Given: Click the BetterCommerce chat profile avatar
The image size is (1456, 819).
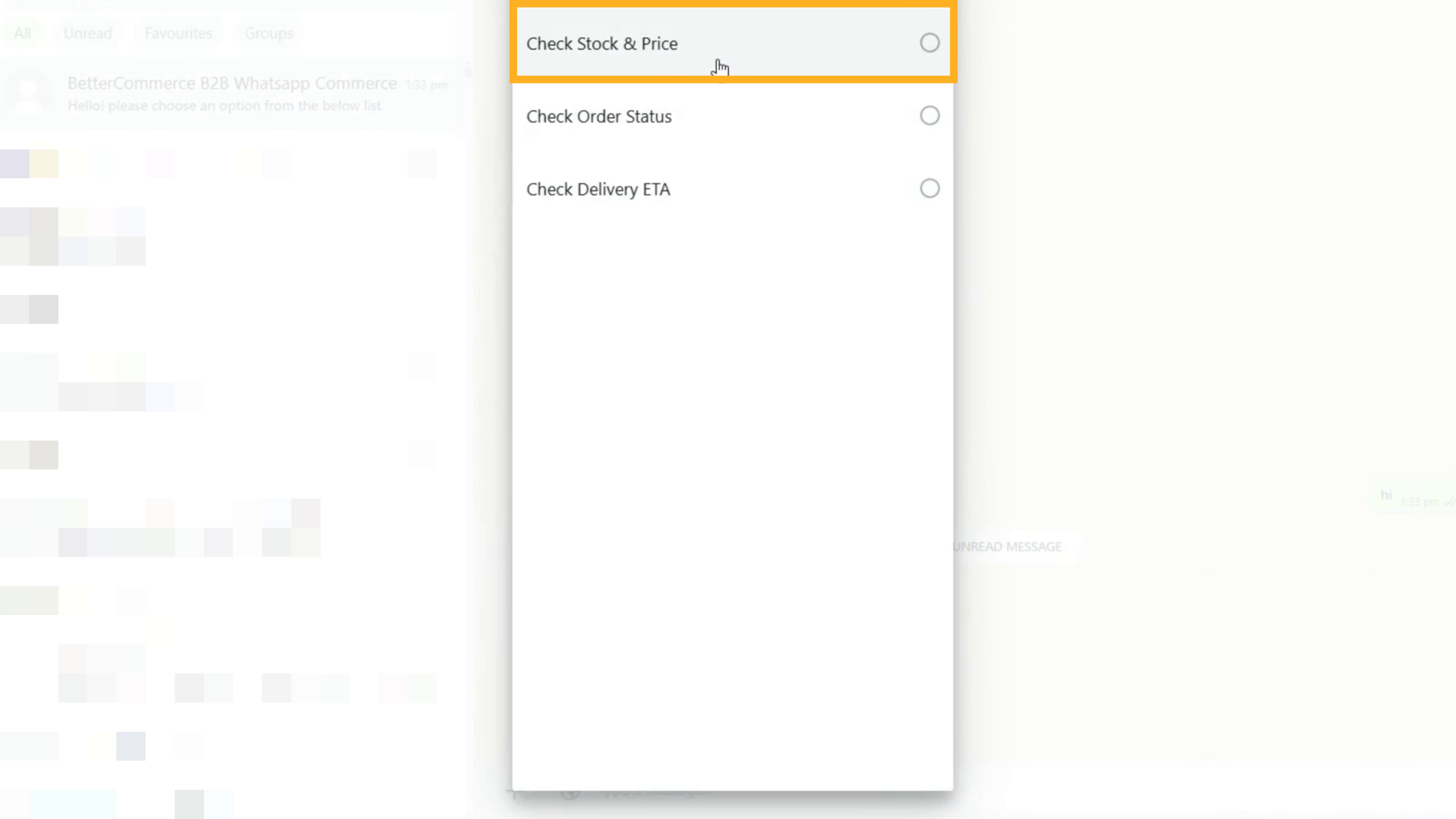Looking at the screenshot, I should pos(28,93).
